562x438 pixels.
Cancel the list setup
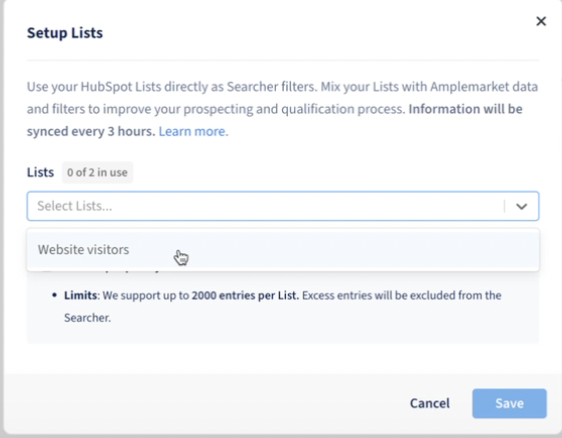click(x=430, y=404)
